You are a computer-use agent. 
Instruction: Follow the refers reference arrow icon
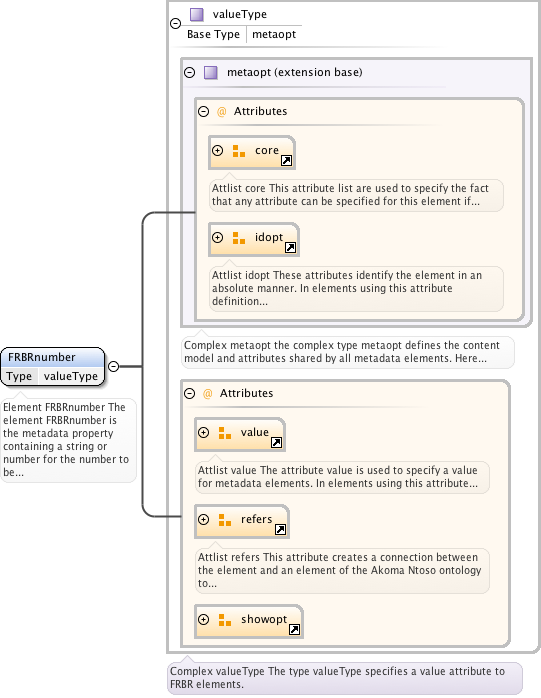point(281,529)
